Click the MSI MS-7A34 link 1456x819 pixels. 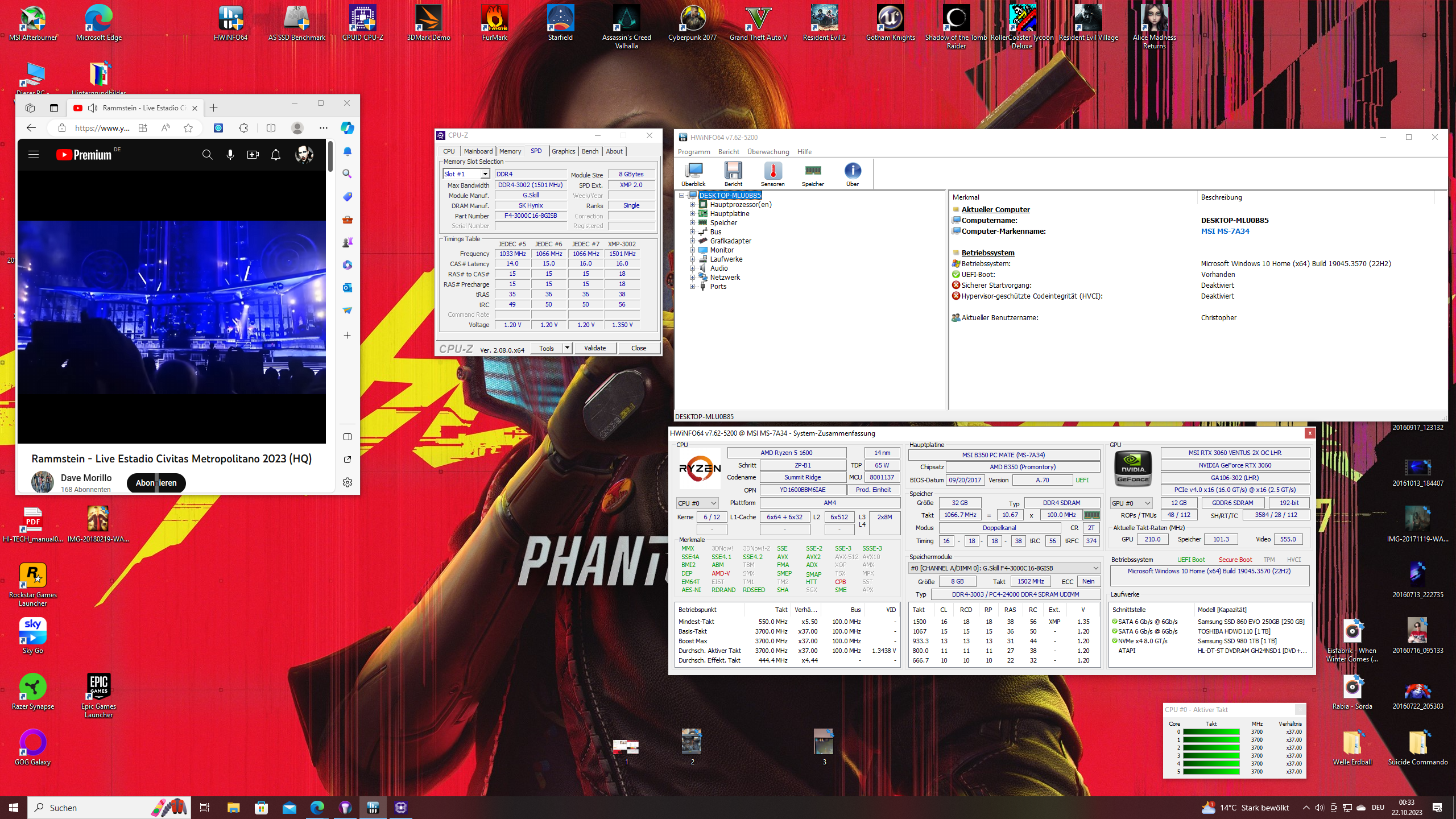(x=1225, y=231)
